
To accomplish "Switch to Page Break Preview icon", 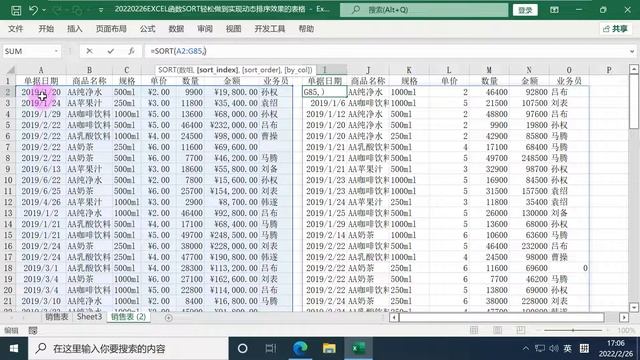I will pos(520,330).
